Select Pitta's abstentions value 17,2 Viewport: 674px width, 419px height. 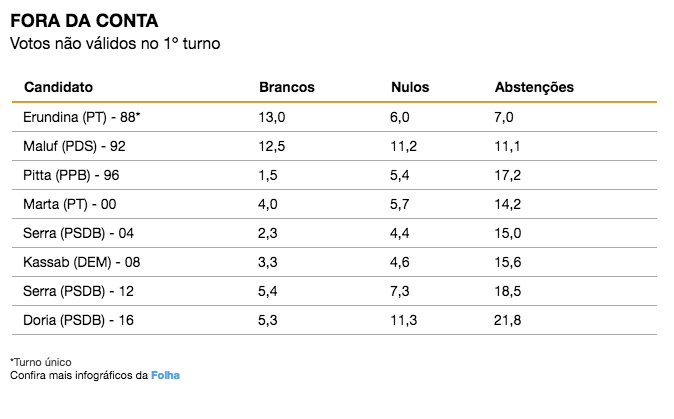507,175
